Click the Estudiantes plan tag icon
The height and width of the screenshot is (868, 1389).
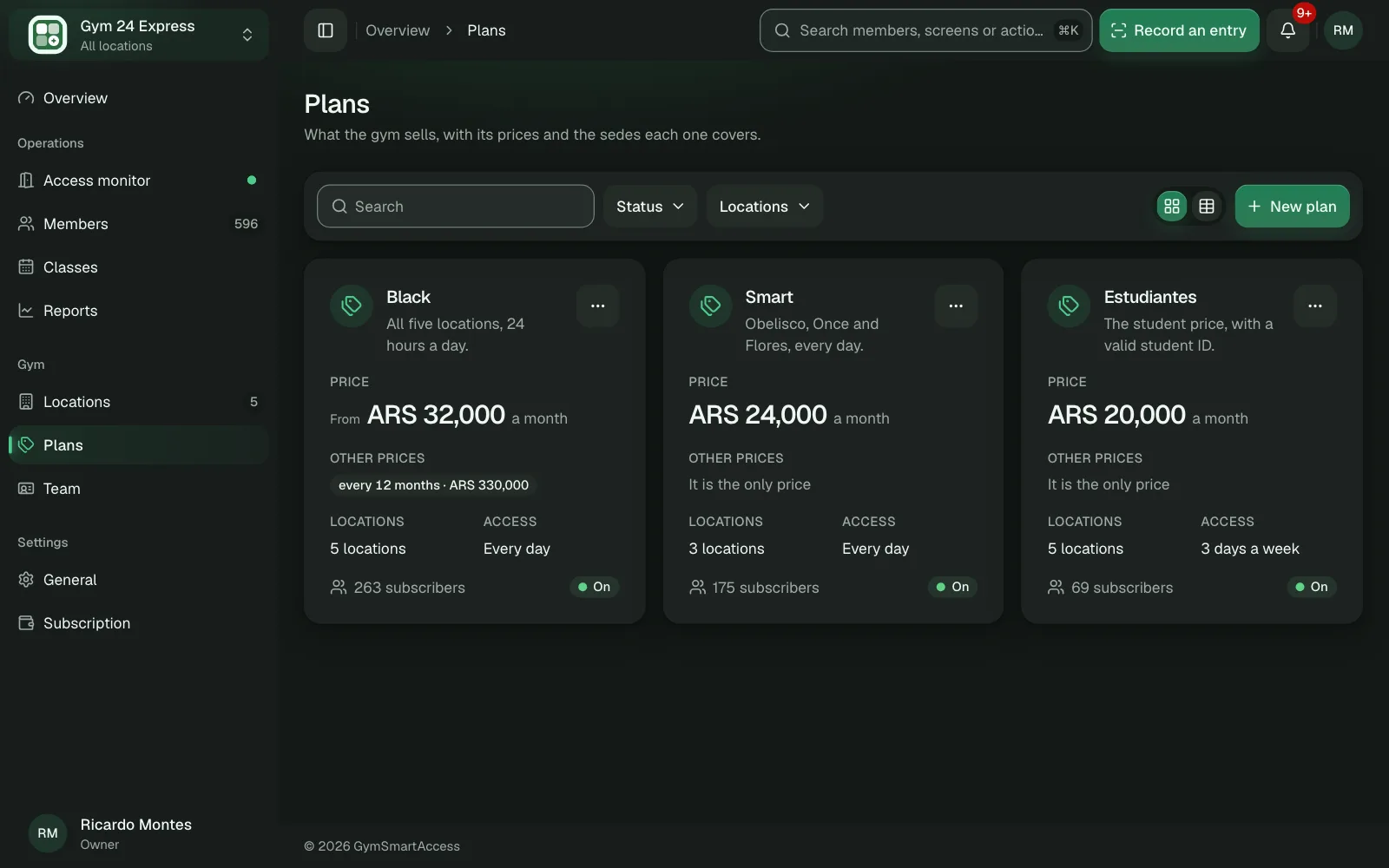tap(1069, 306)
